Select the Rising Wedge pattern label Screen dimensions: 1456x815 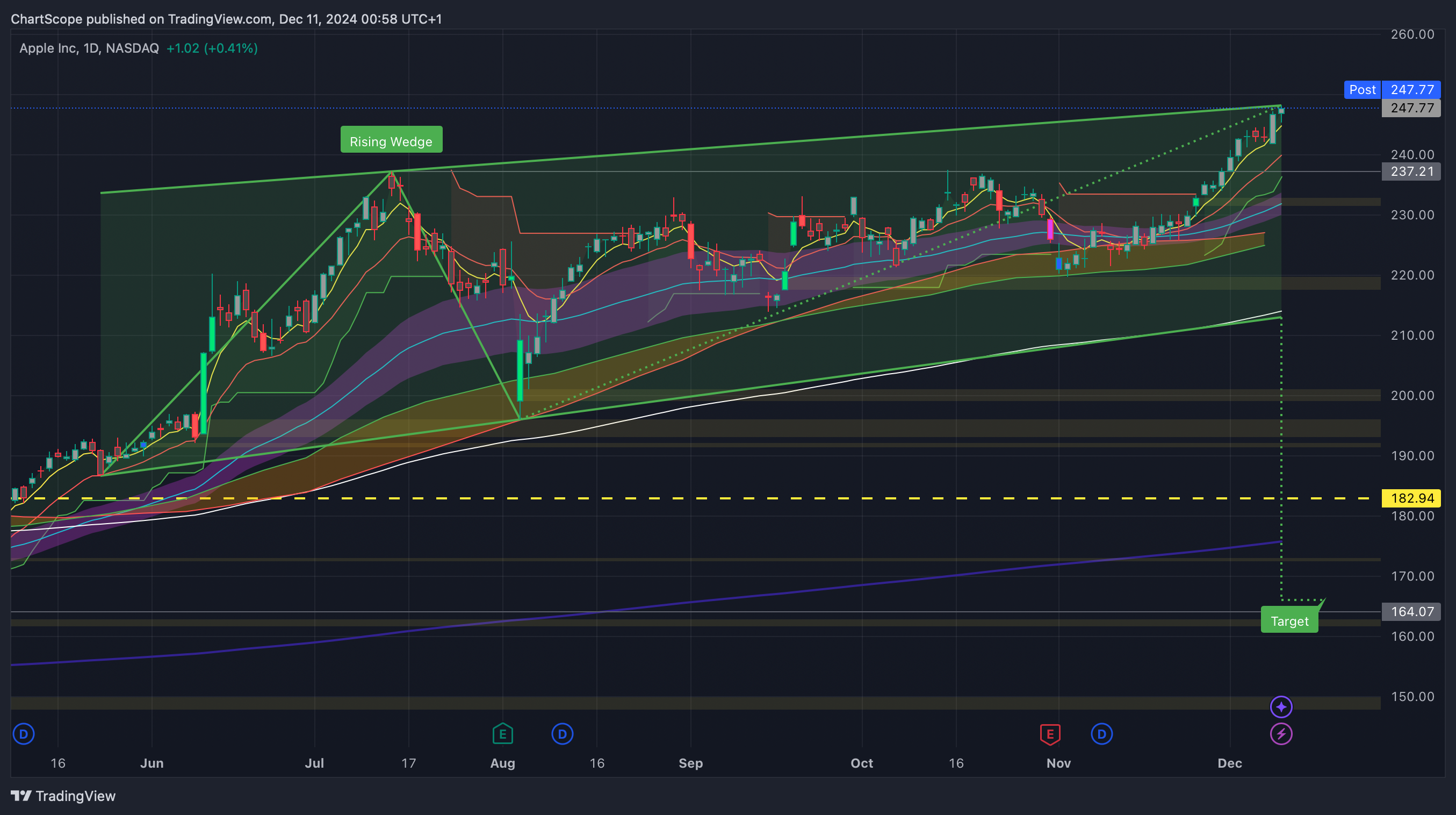click(391, 141)
